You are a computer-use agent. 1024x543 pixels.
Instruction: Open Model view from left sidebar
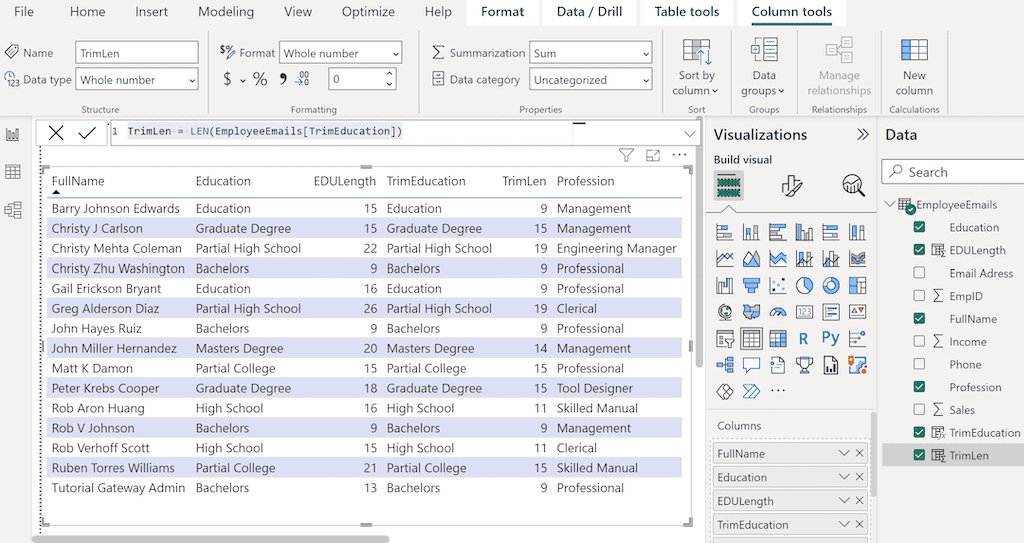click(x=12, y=210)
